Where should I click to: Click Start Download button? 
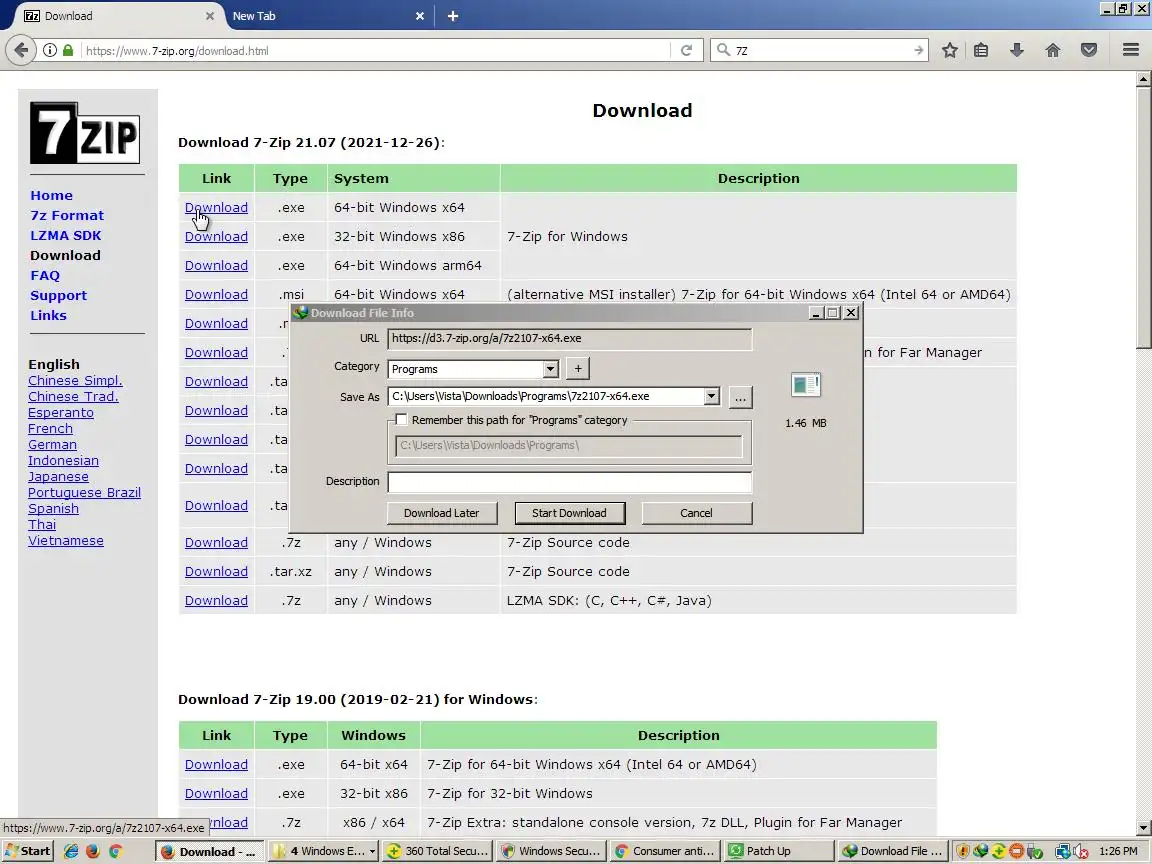pos(569,513)
